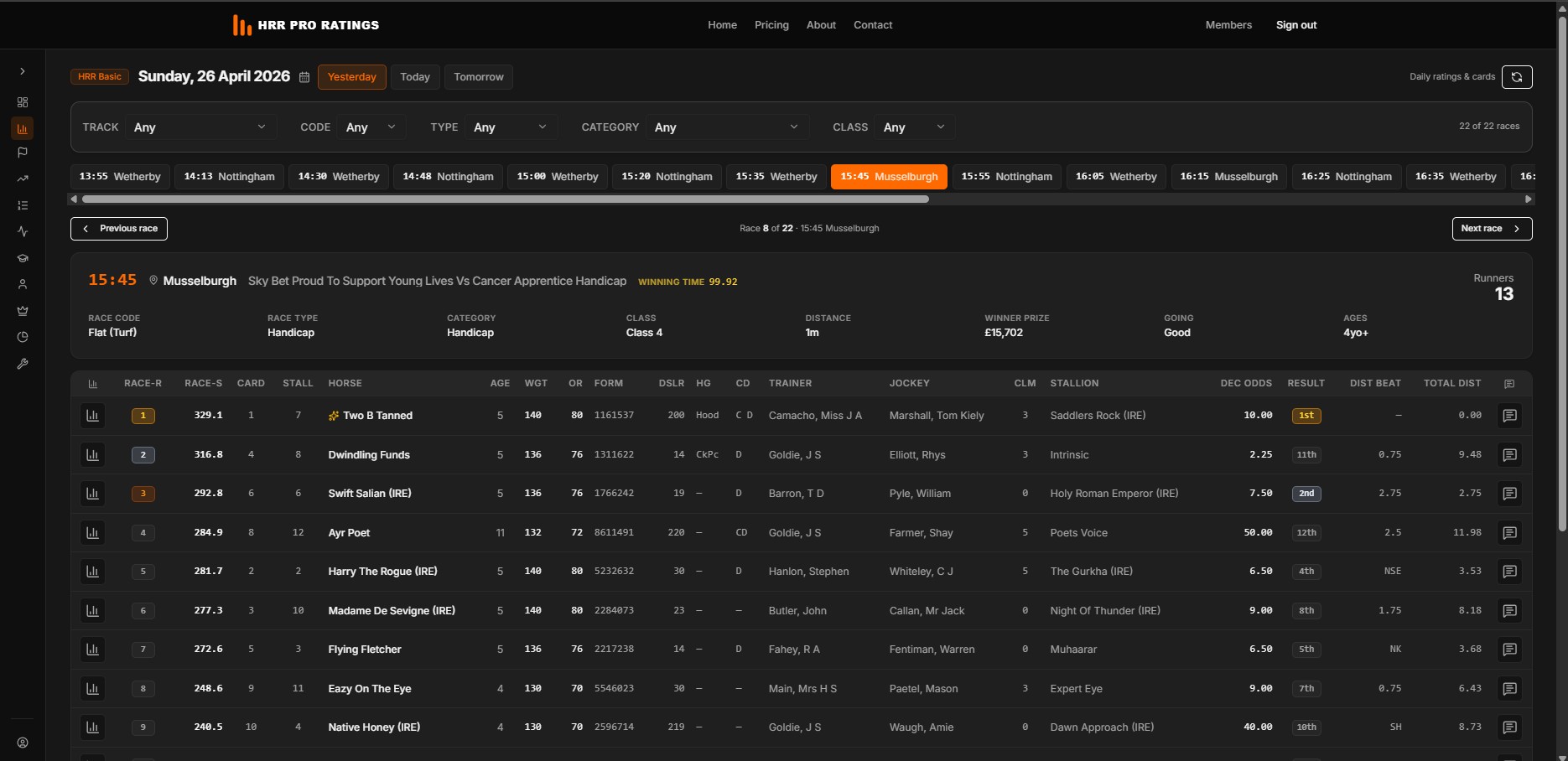Screen dimensions: 1568x761
Task: Open chart for Dwindling Funds row
Action: click(x=92, y=455)
